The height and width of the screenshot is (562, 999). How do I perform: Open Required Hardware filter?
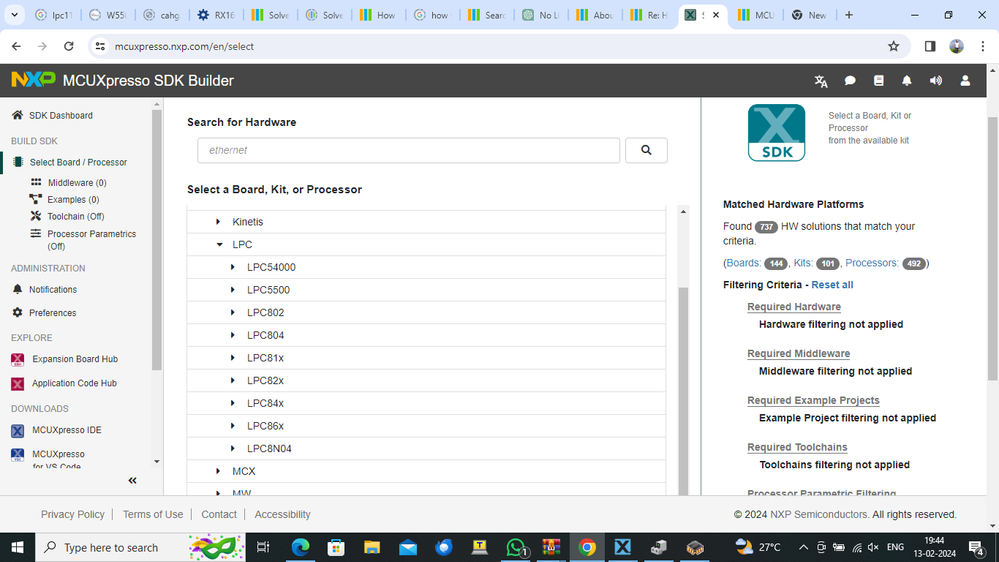[794, 306]
